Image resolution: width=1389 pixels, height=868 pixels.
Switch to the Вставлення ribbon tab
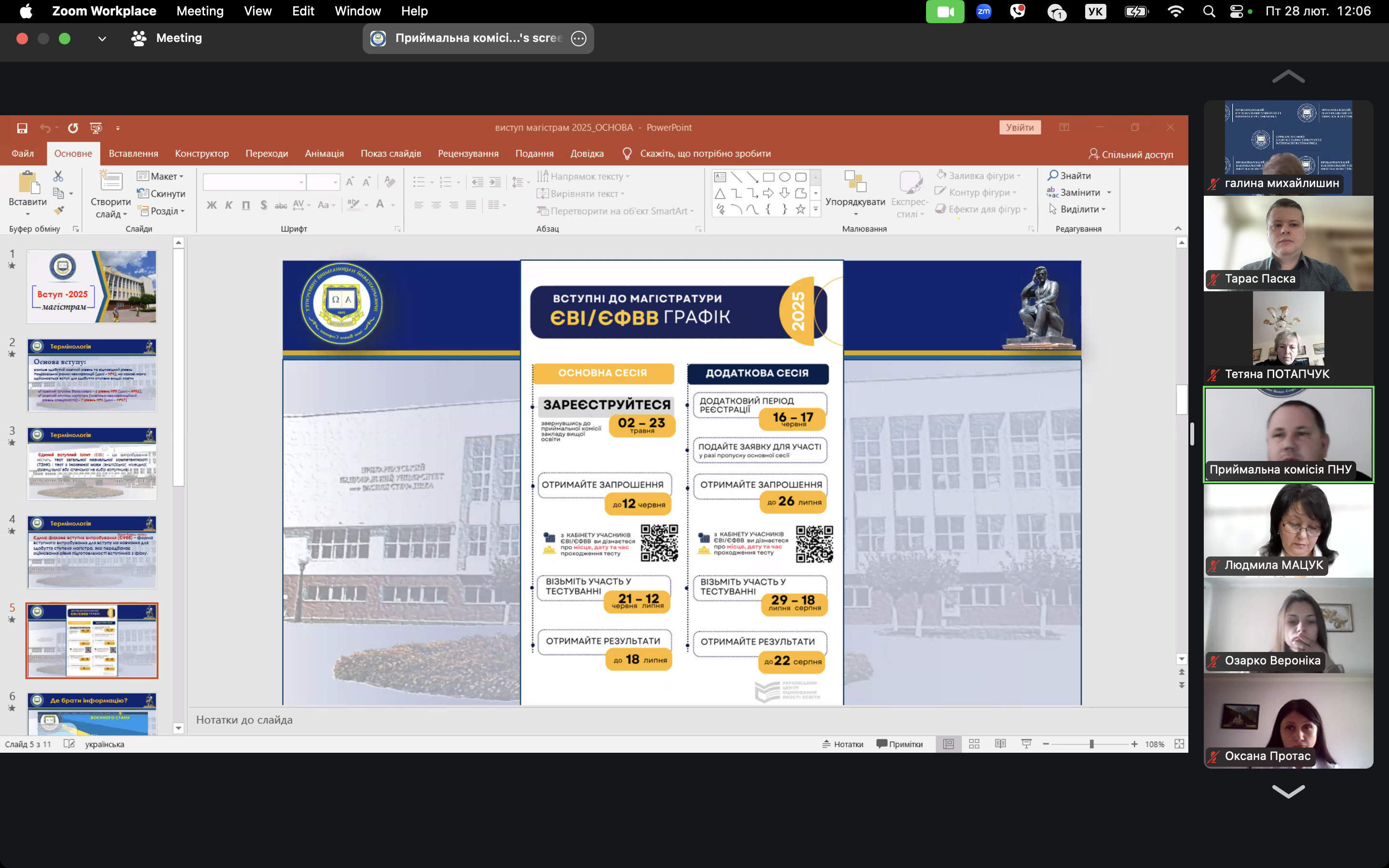(133, 154)
